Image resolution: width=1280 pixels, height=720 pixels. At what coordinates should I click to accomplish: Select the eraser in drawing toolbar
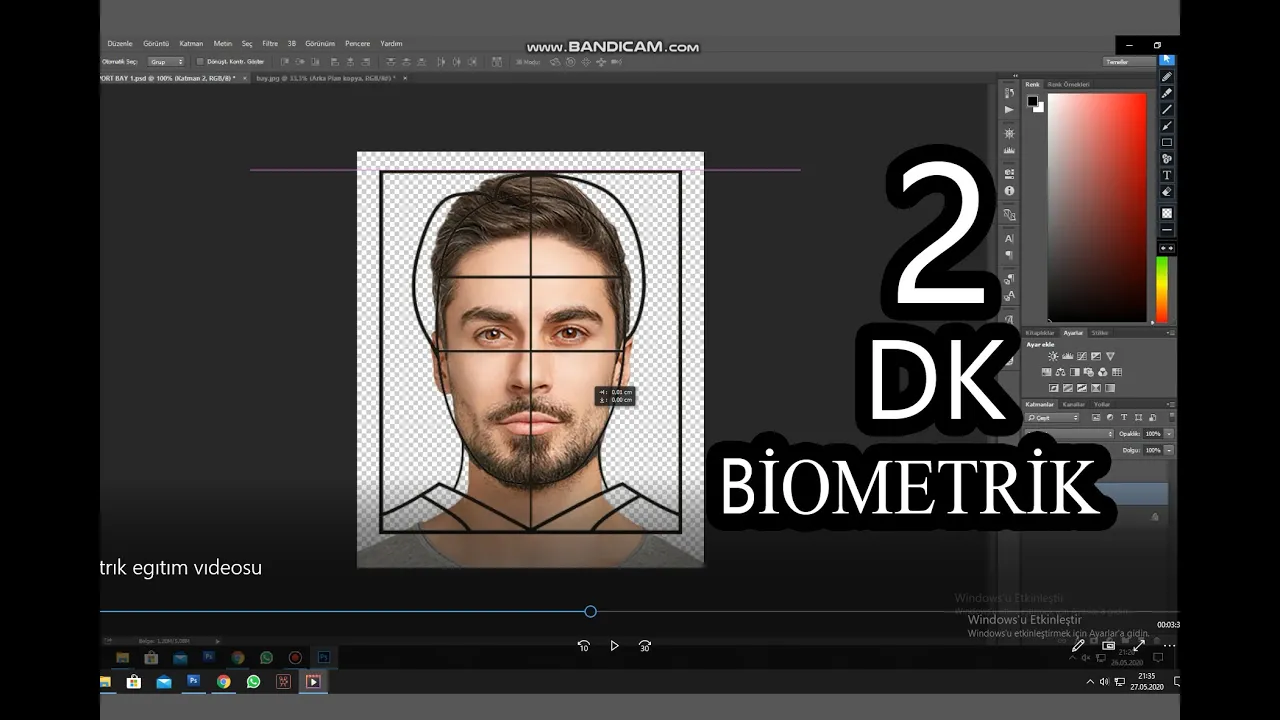1167,192
